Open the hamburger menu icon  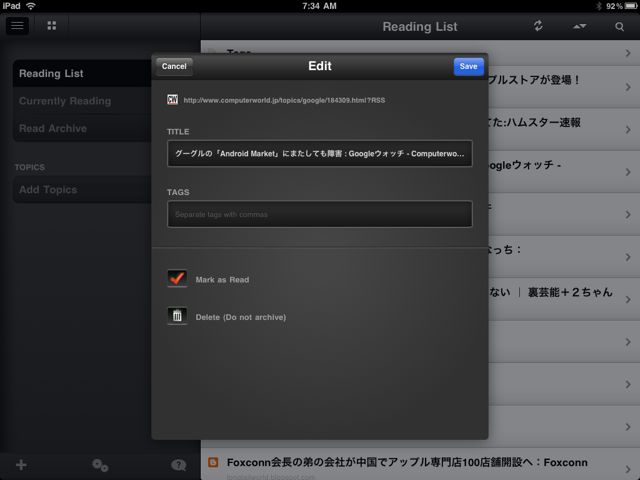(17, 26)
